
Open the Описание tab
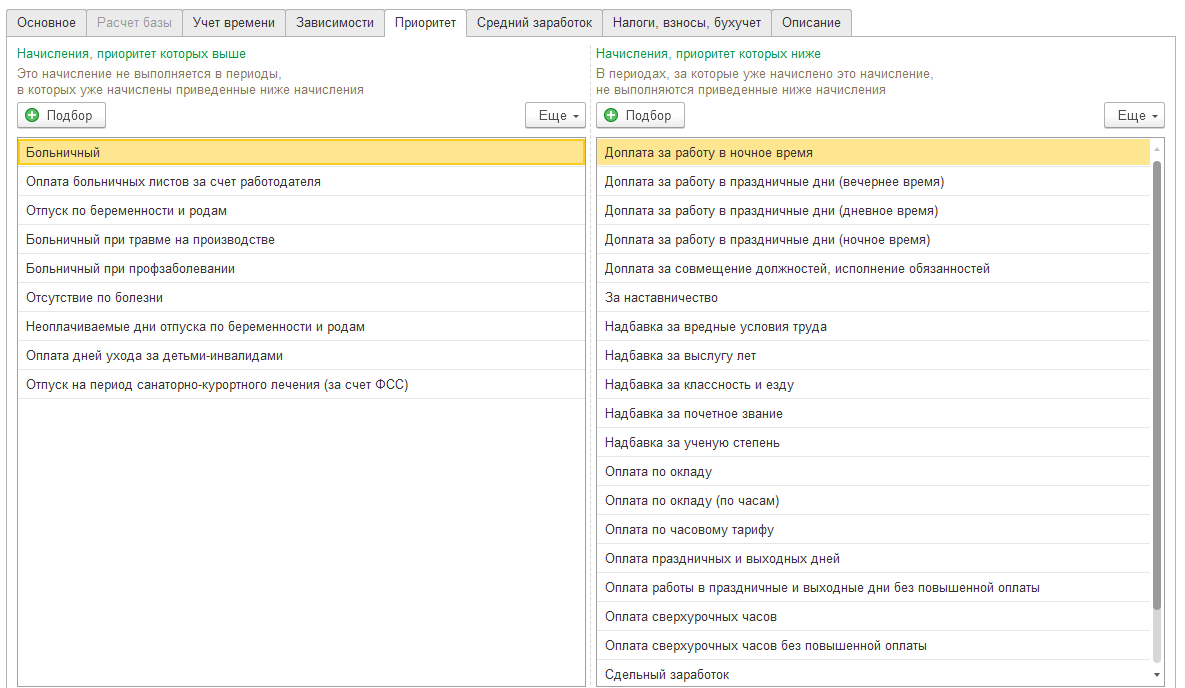point(811,22)
